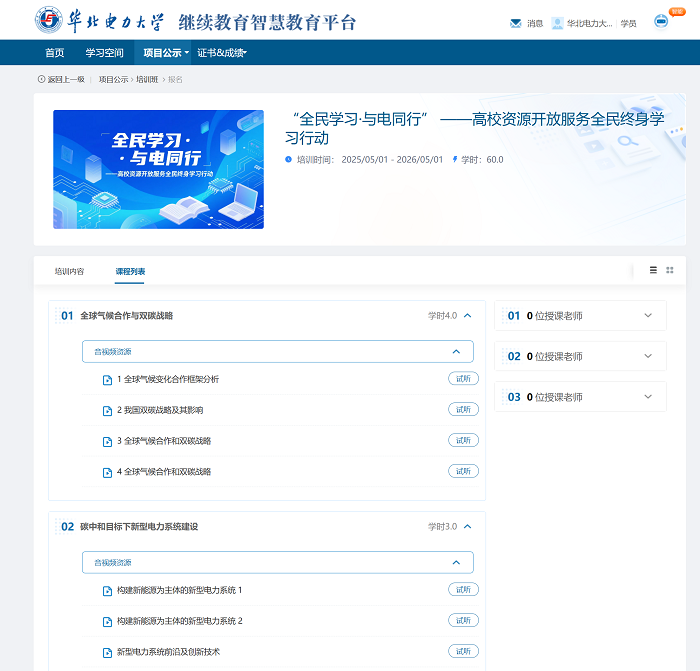
Task: Click the 全民学习·与电同行 course banner image
Action: click(x=158, y=169)
